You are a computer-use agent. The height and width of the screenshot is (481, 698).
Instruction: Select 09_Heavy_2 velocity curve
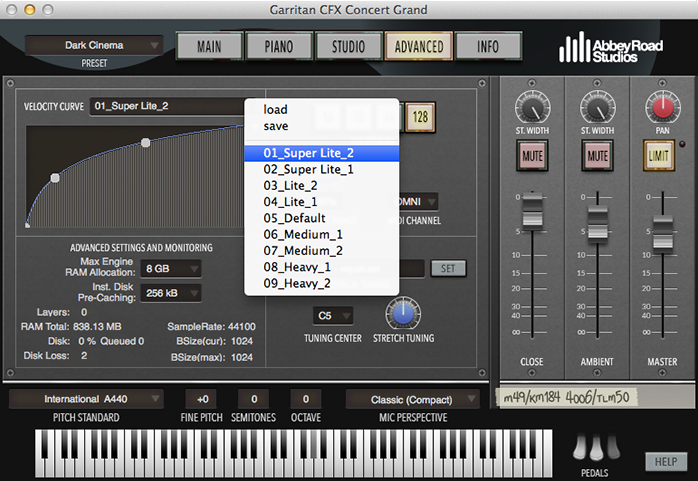tap(321, 283)
